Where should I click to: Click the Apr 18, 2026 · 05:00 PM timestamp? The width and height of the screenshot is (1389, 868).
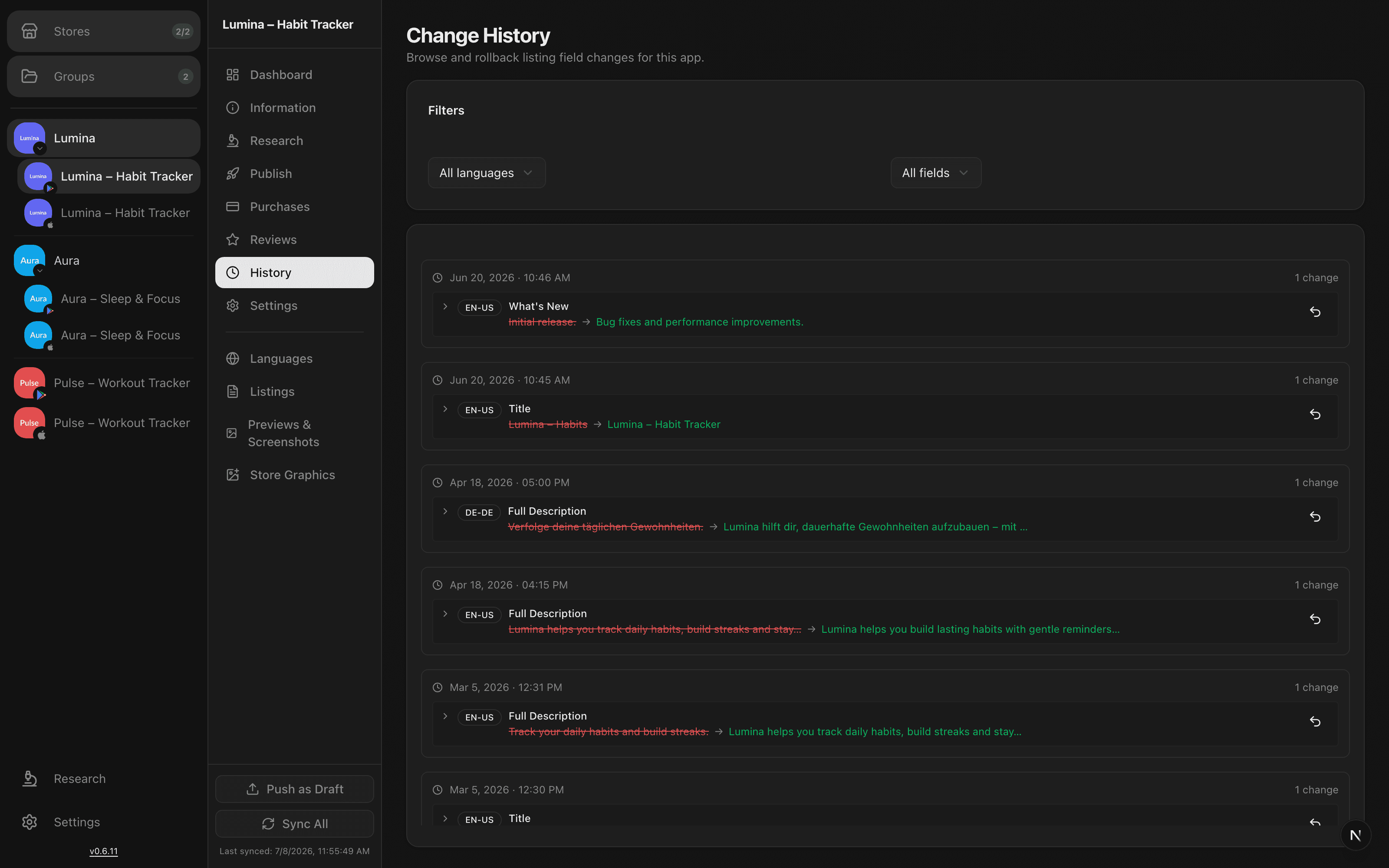pyautogui.click(x=510, y=482)
